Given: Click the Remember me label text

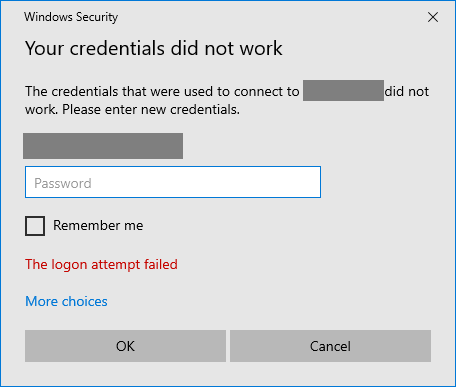Looking at the screenshot, I should 98,226.
